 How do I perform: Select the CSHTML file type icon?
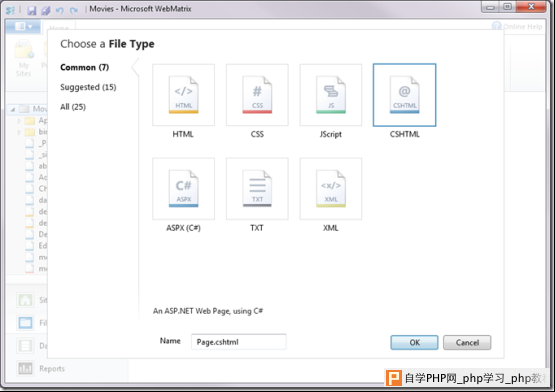(x=404, y=95)
